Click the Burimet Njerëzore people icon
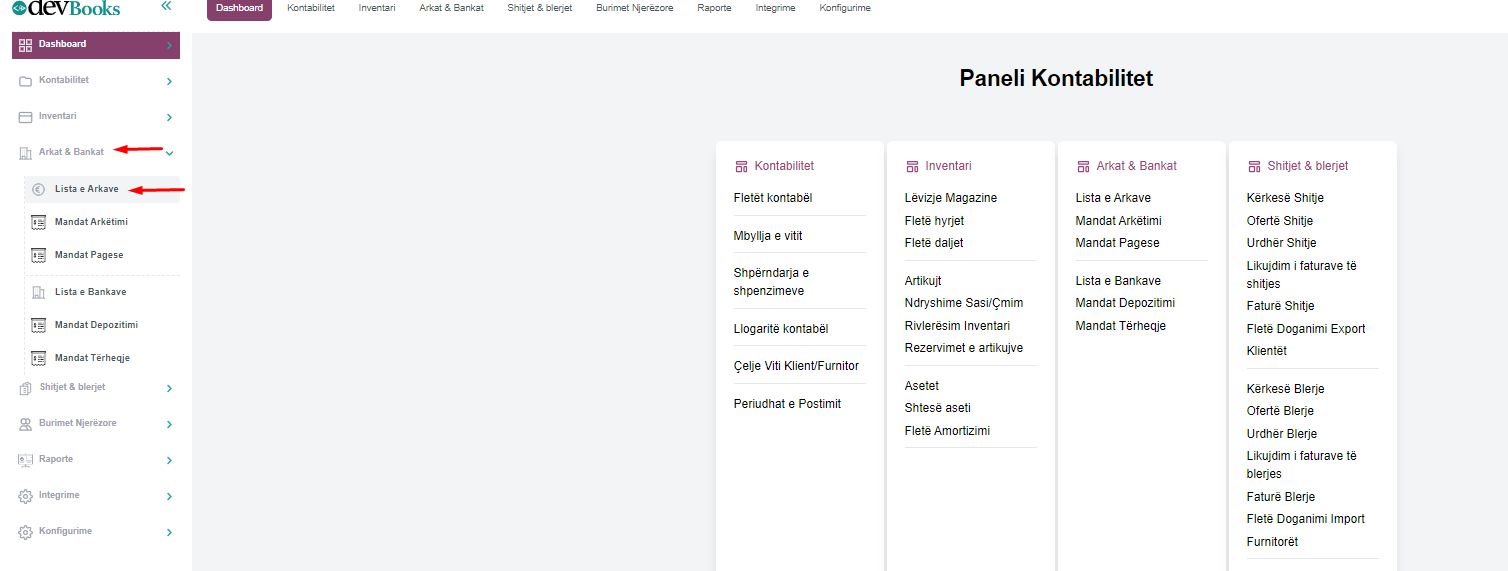This screenshot has width=1508, height=571. (x=26, y=424)
